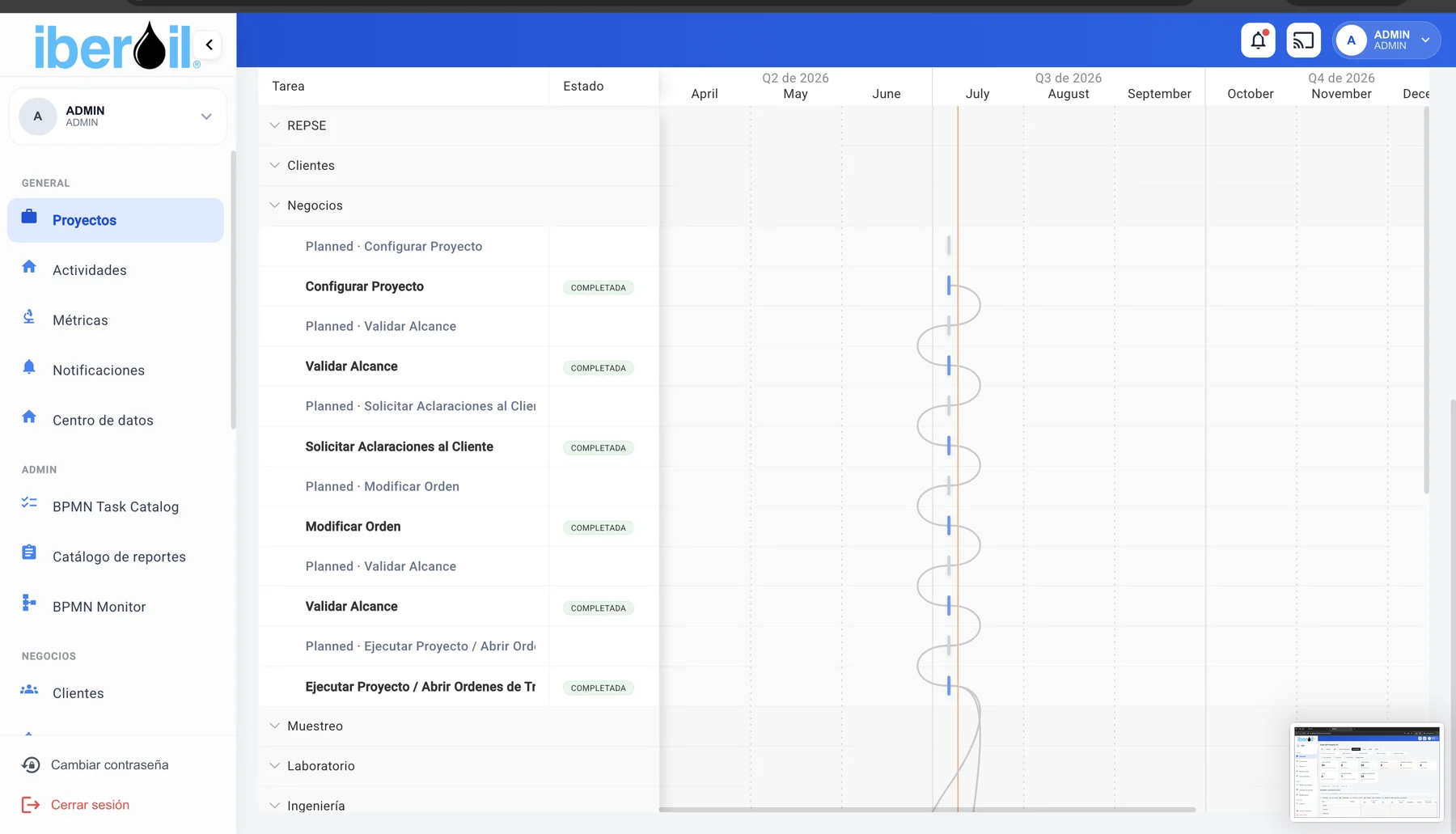Click the Q3 de 2026 timeline header

point(1069,78)
